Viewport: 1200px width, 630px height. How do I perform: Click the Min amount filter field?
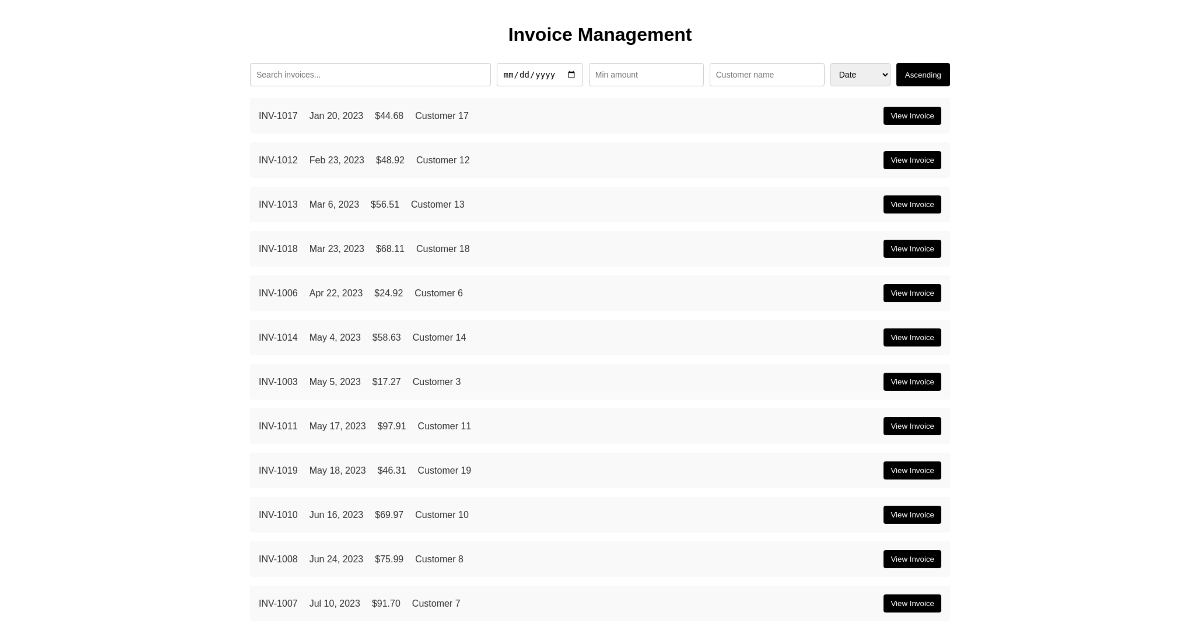coord(646,74)
